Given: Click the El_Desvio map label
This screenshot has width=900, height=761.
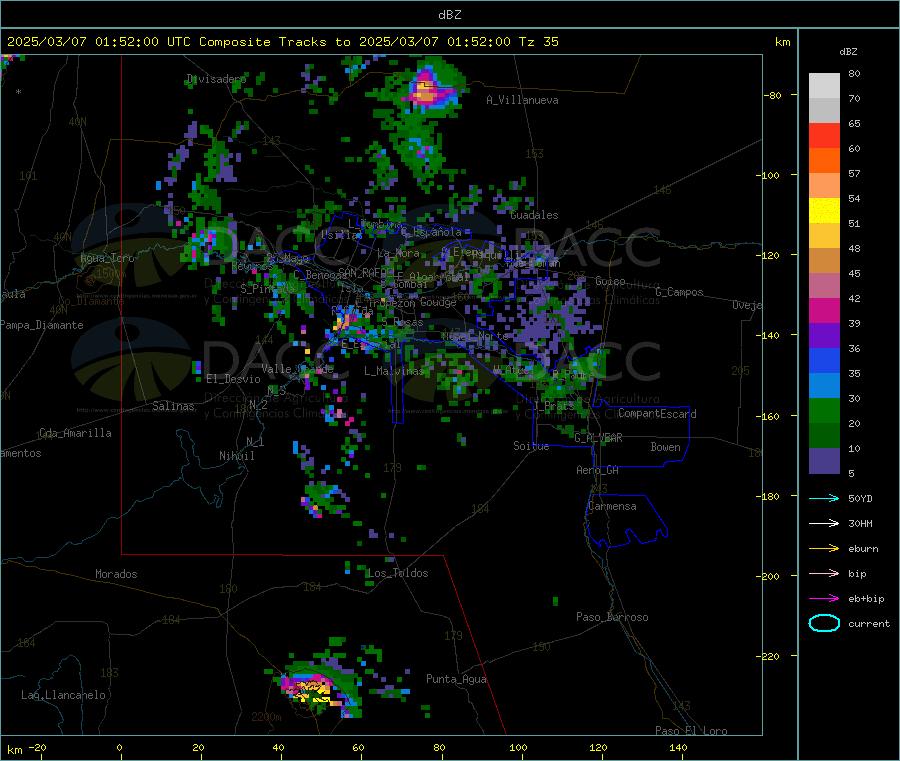Looking at the screenshot, I should pyautogui.click(x=234, y=379).
